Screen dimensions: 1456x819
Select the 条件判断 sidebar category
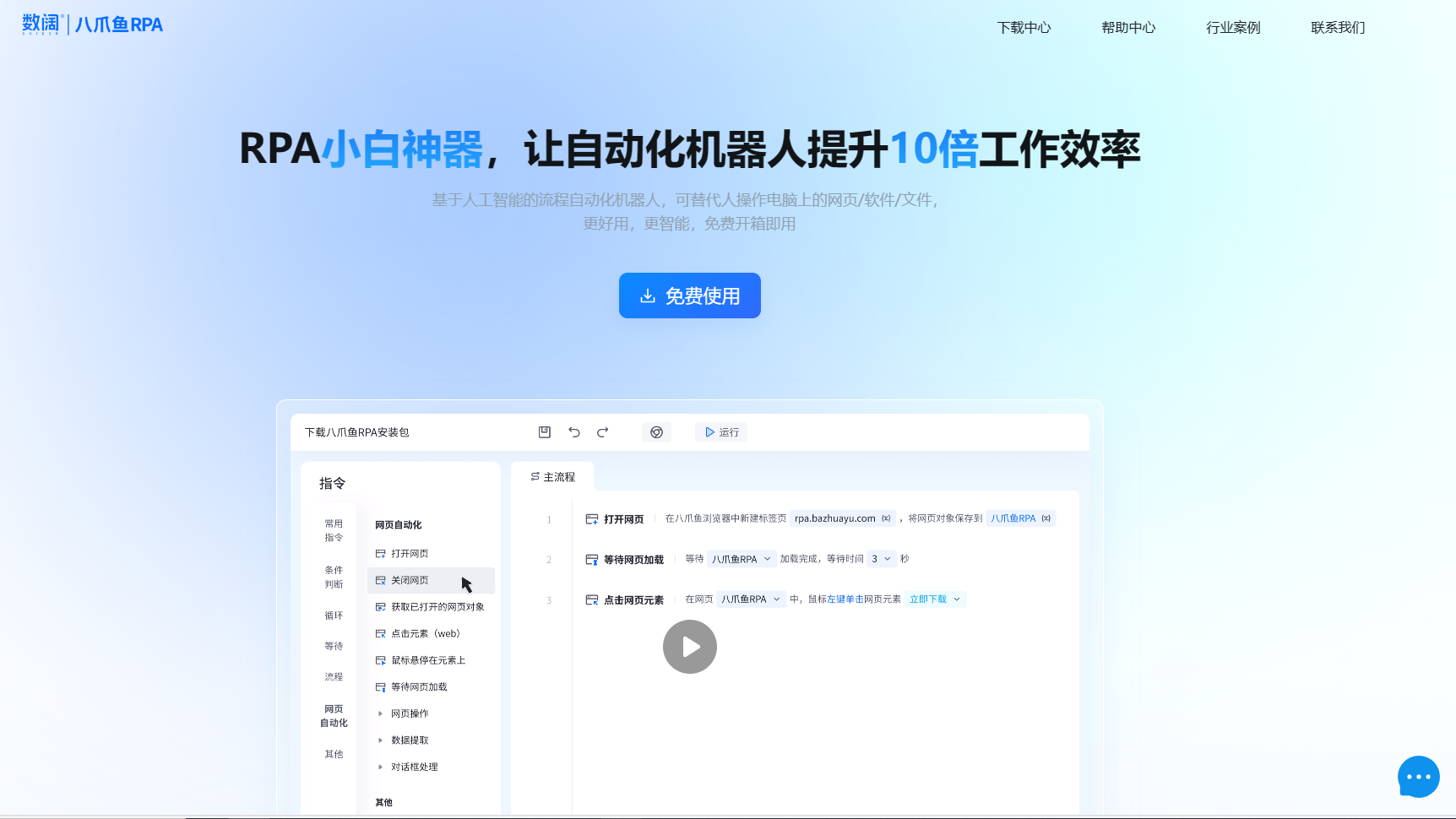click(x=333, y=577)
